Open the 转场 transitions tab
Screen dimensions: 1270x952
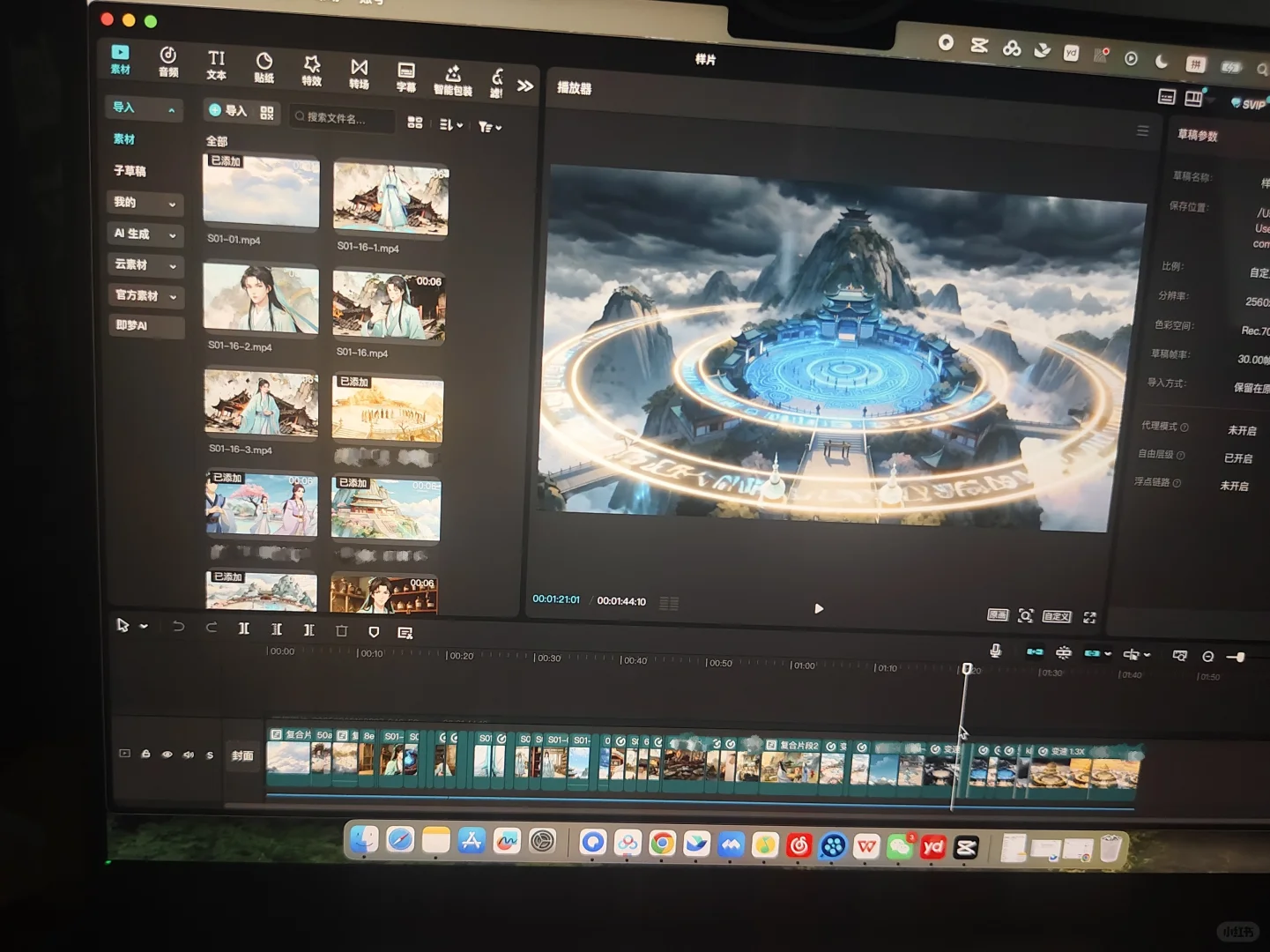point(359,74)
